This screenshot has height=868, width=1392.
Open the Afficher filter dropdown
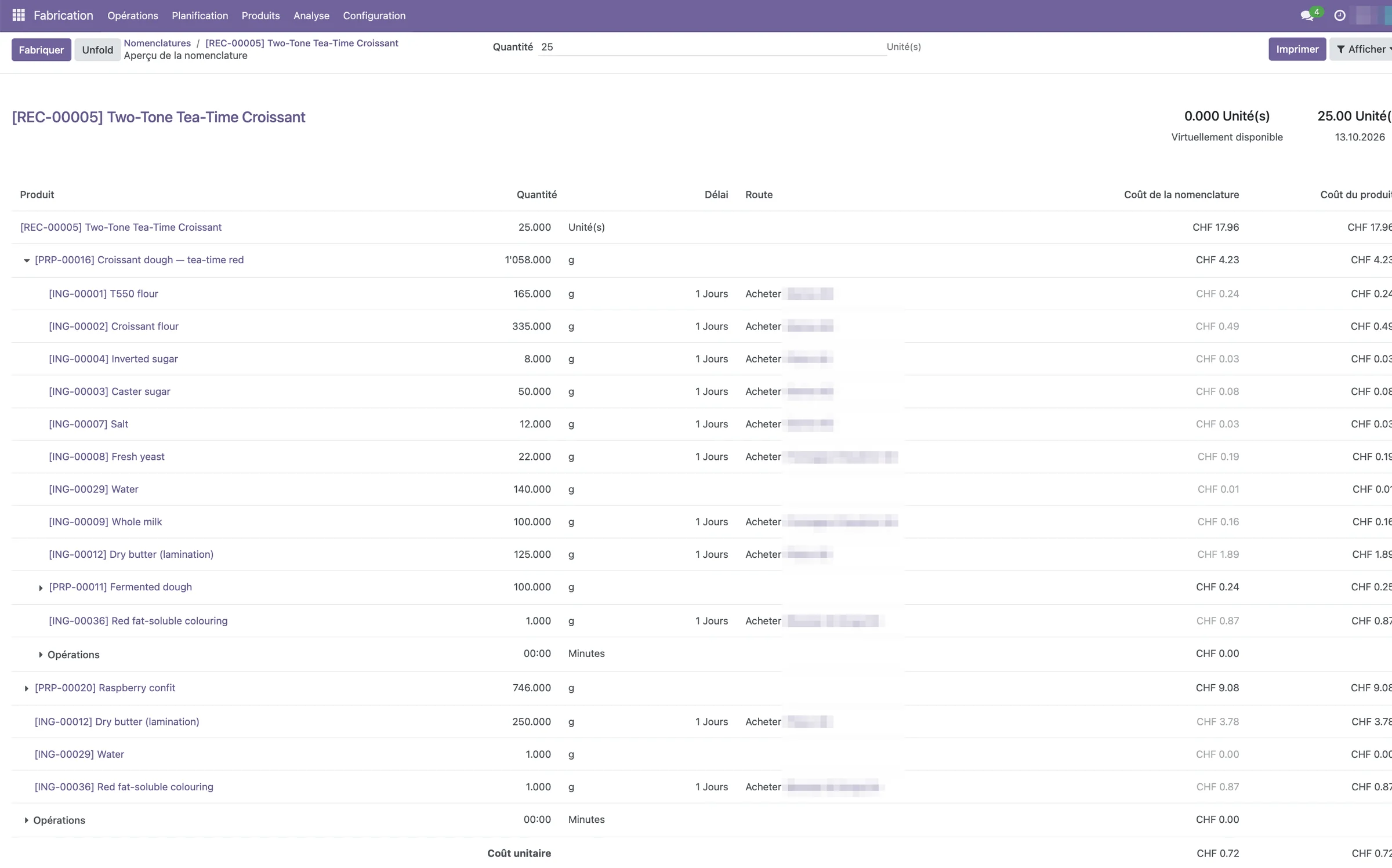click(1363, 49)
